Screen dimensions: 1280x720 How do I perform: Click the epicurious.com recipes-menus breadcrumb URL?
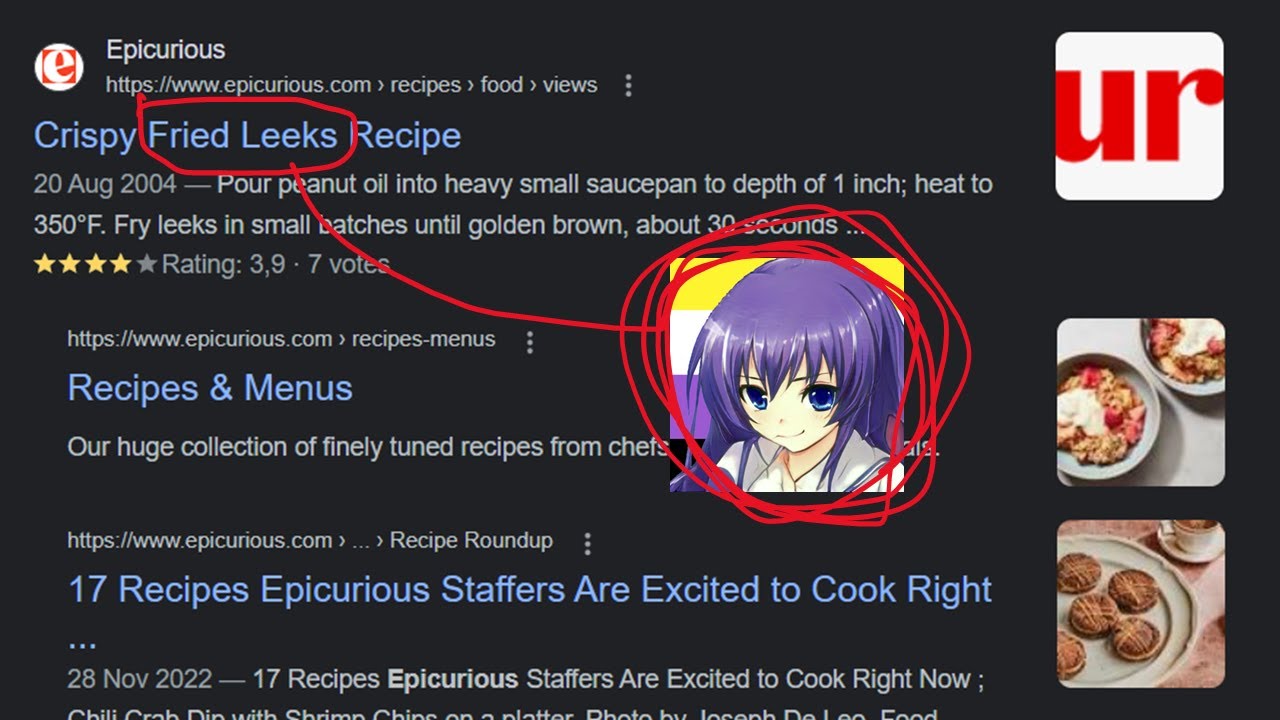pos(281,339)
